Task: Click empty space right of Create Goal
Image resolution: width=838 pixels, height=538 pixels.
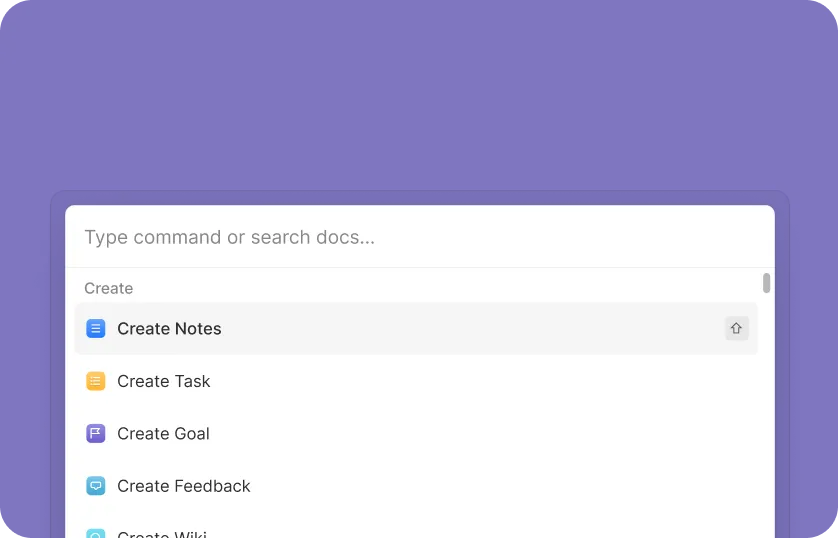Action: pyautogui.click(x=480, y=433)
